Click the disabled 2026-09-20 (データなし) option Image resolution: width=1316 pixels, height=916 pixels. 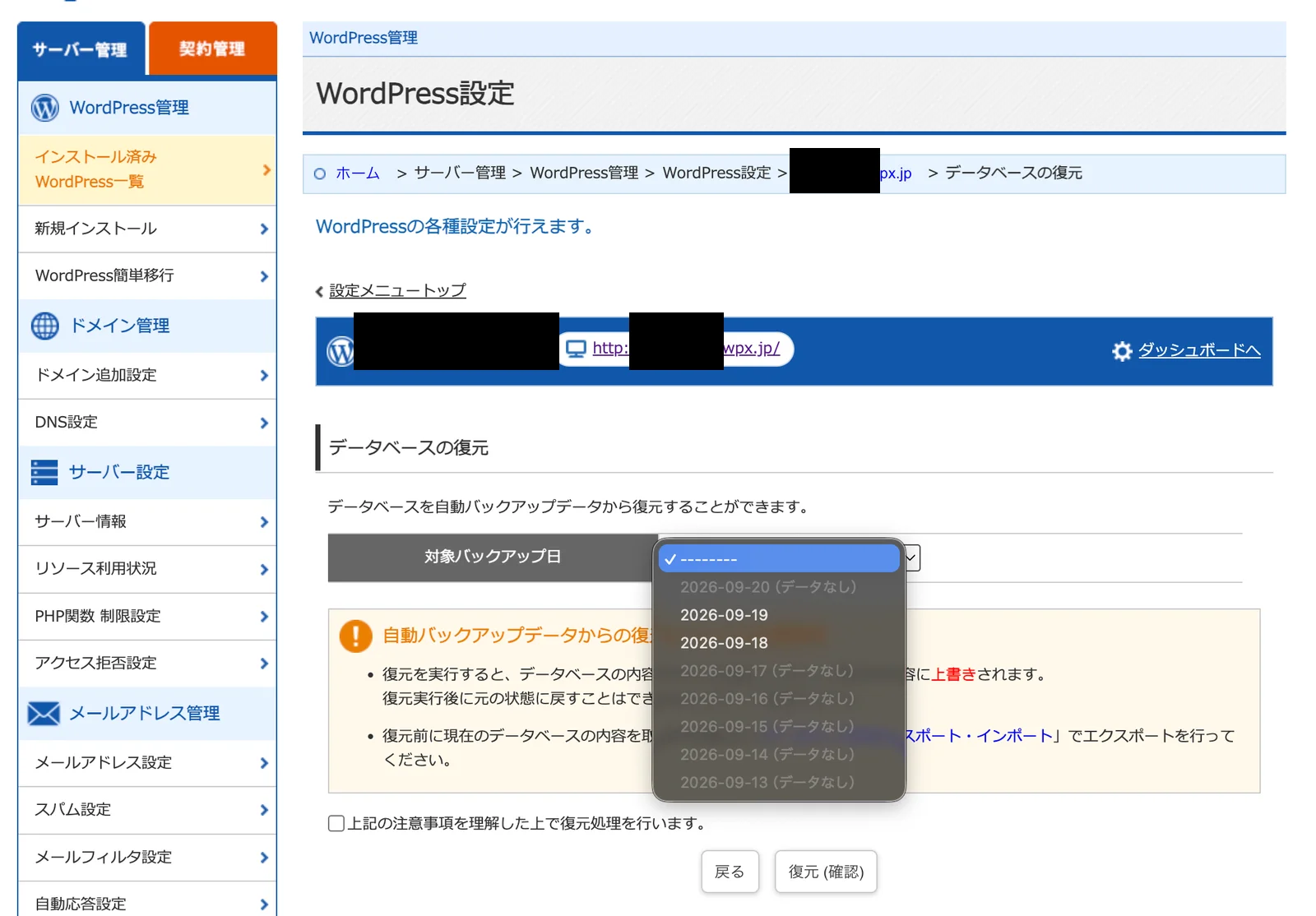point(778,587)
